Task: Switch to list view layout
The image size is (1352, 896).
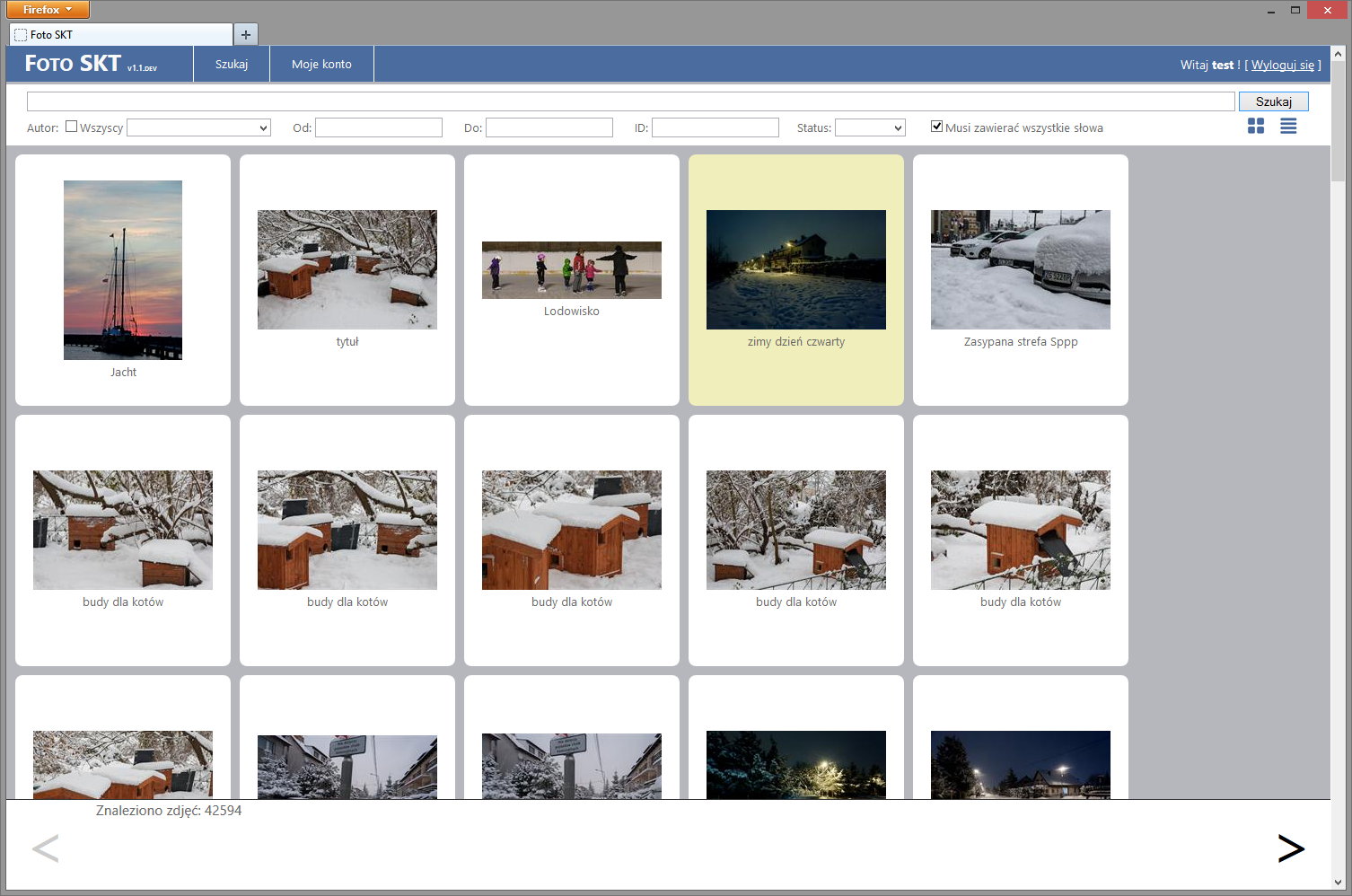Action: (x=1287, y=127)
